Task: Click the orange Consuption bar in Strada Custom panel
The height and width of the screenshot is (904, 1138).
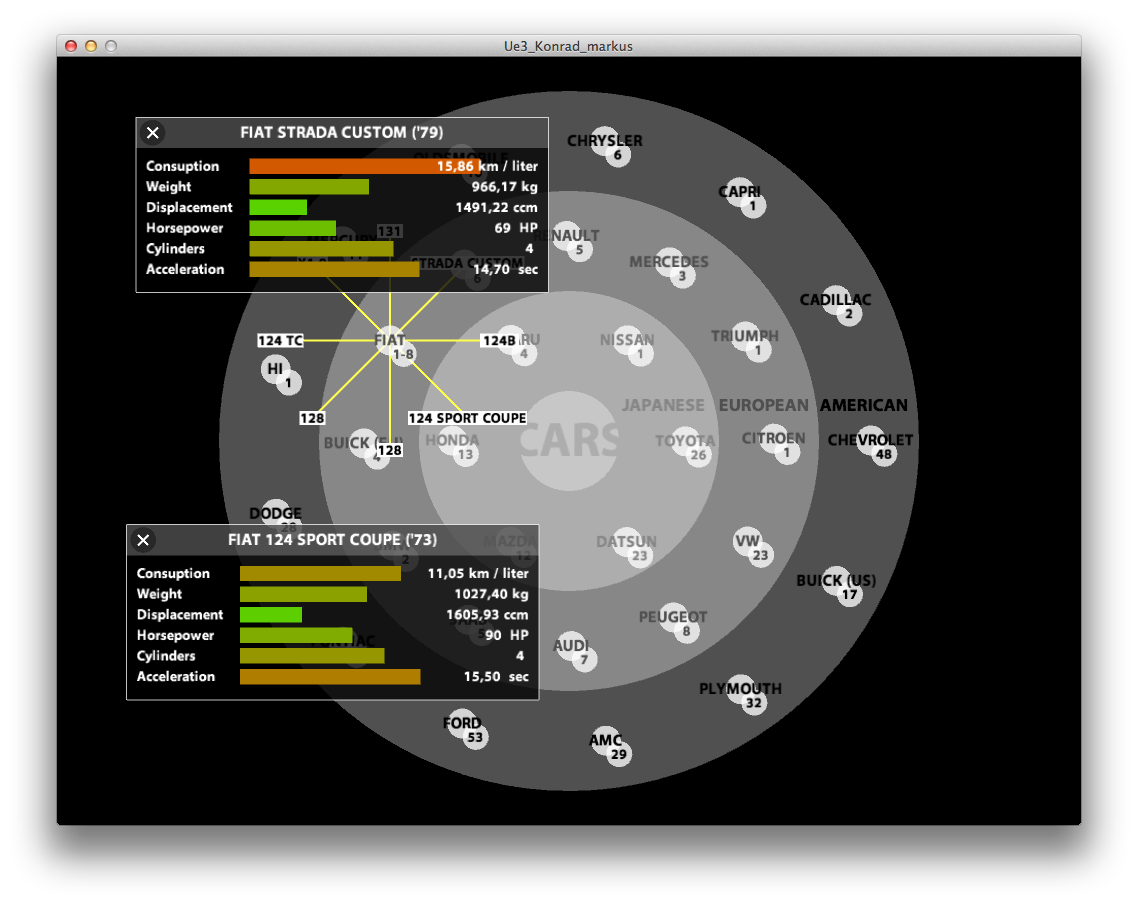Action: coord(364,166)
